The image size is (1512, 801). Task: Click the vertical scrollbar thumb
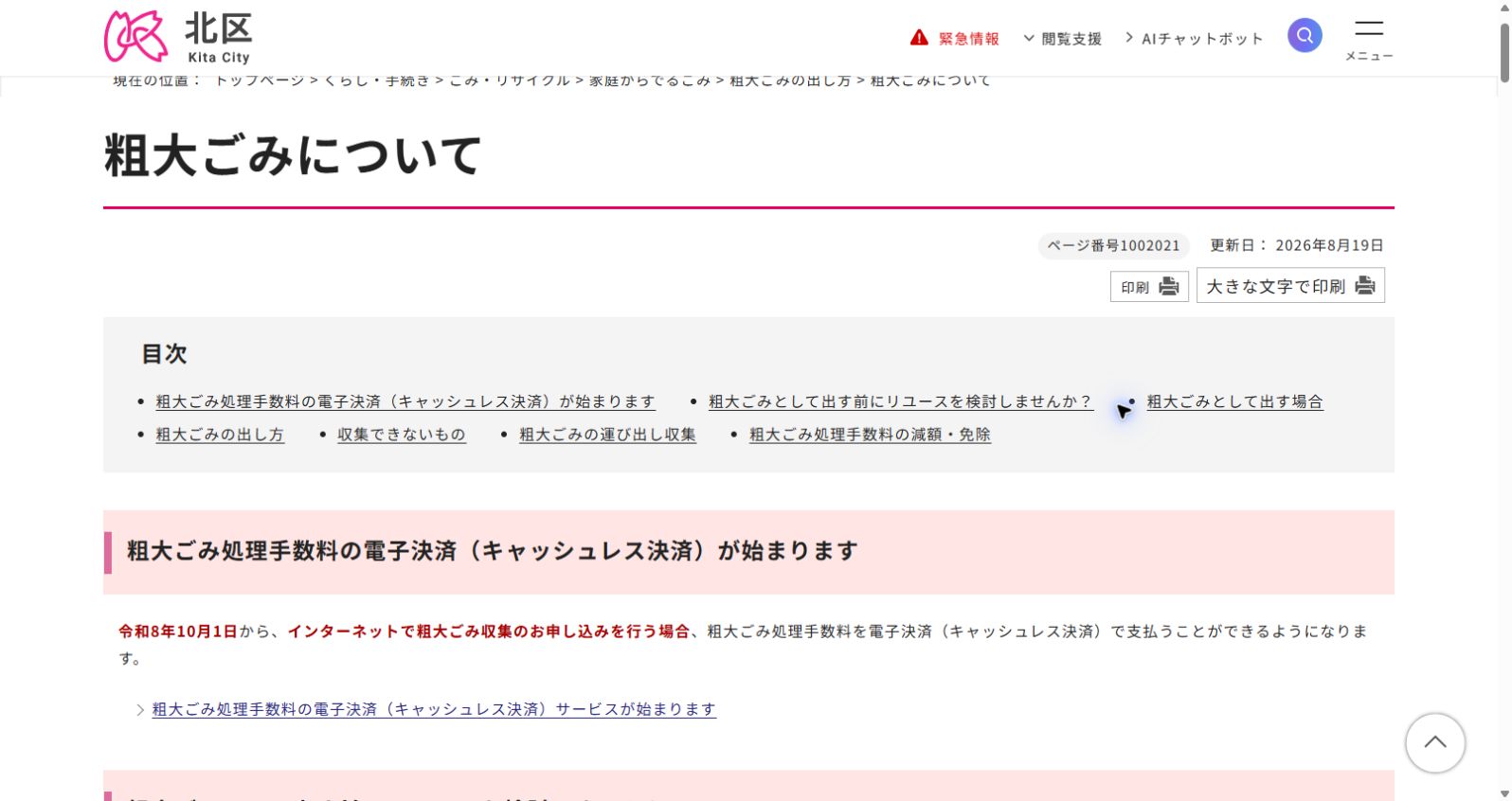tap(1504, 52)
